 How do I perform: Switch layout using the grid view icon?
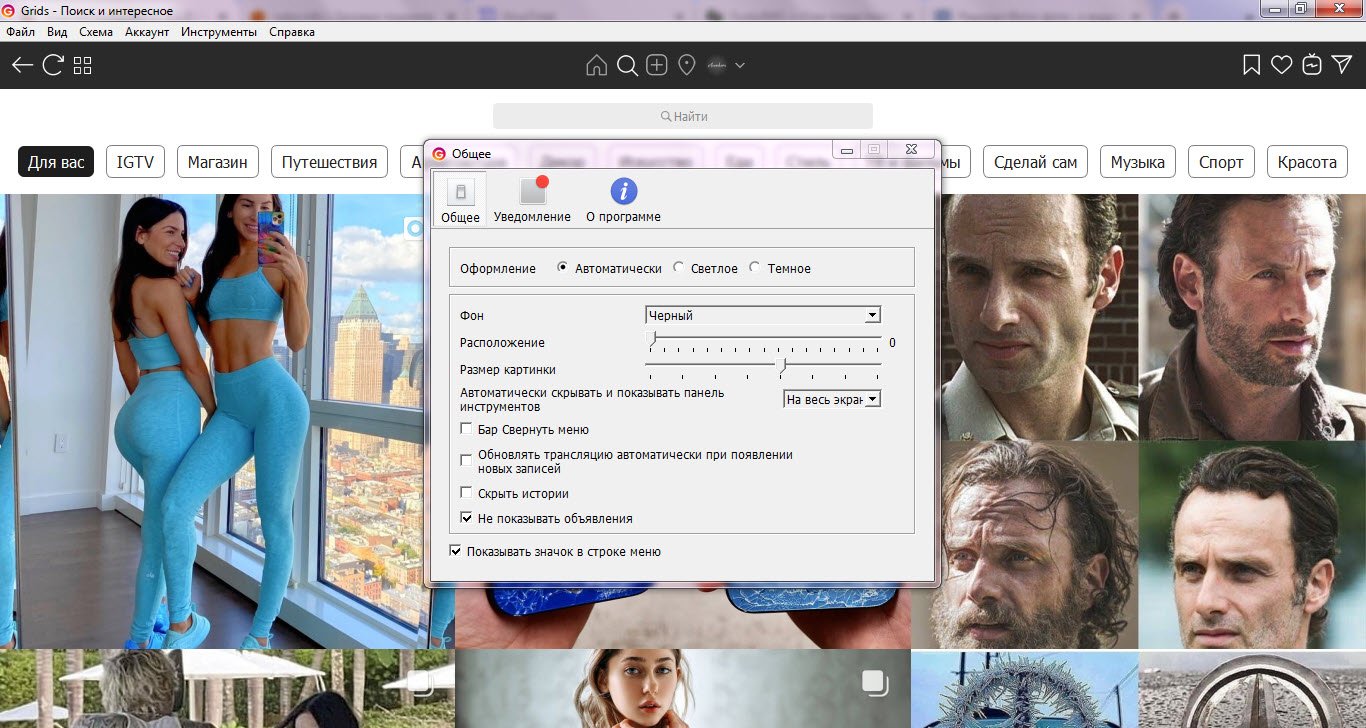(x=83, y=65)
